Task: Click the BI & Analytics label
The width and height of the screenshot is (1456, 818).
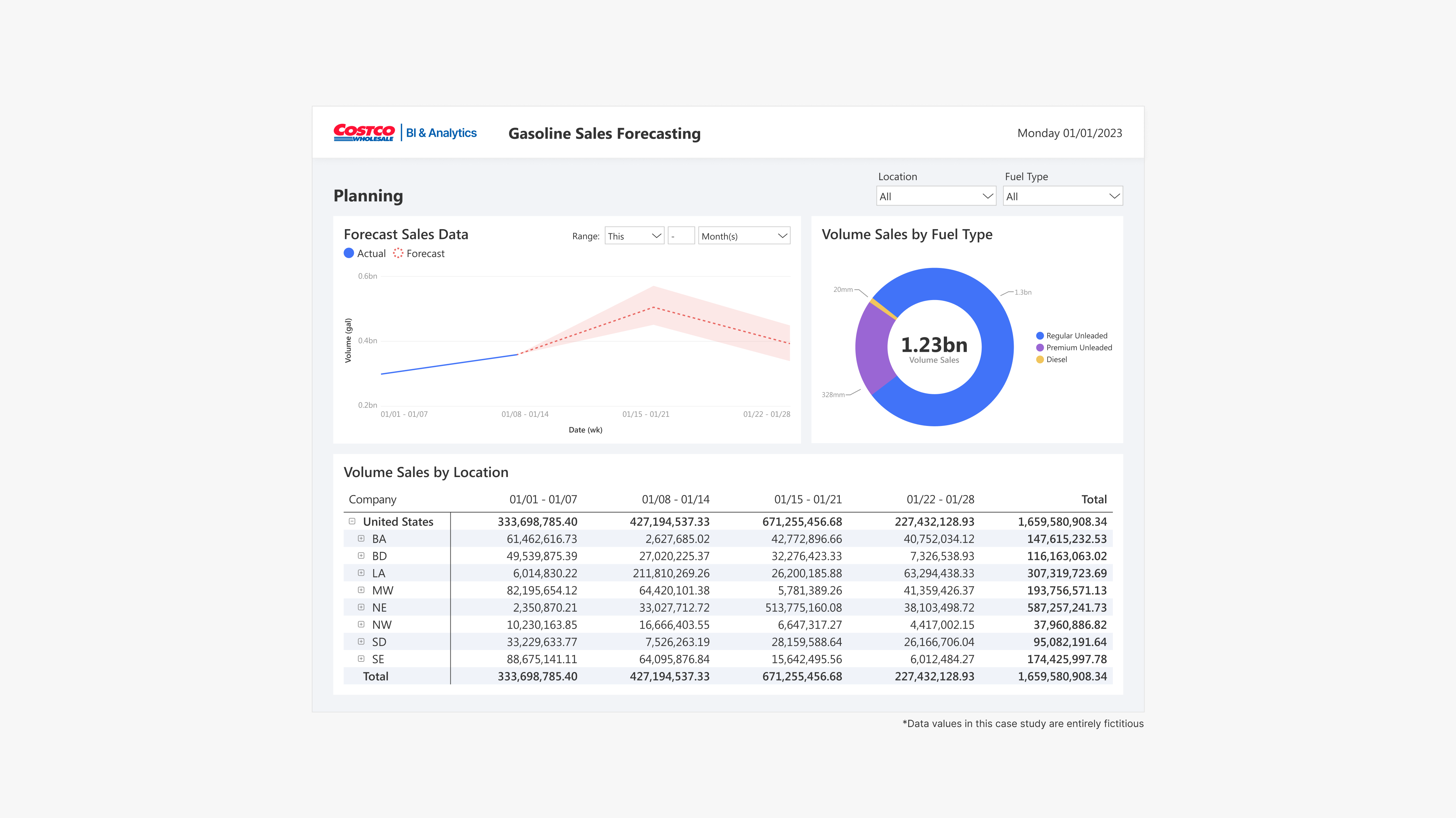Action: pos(442,133)
